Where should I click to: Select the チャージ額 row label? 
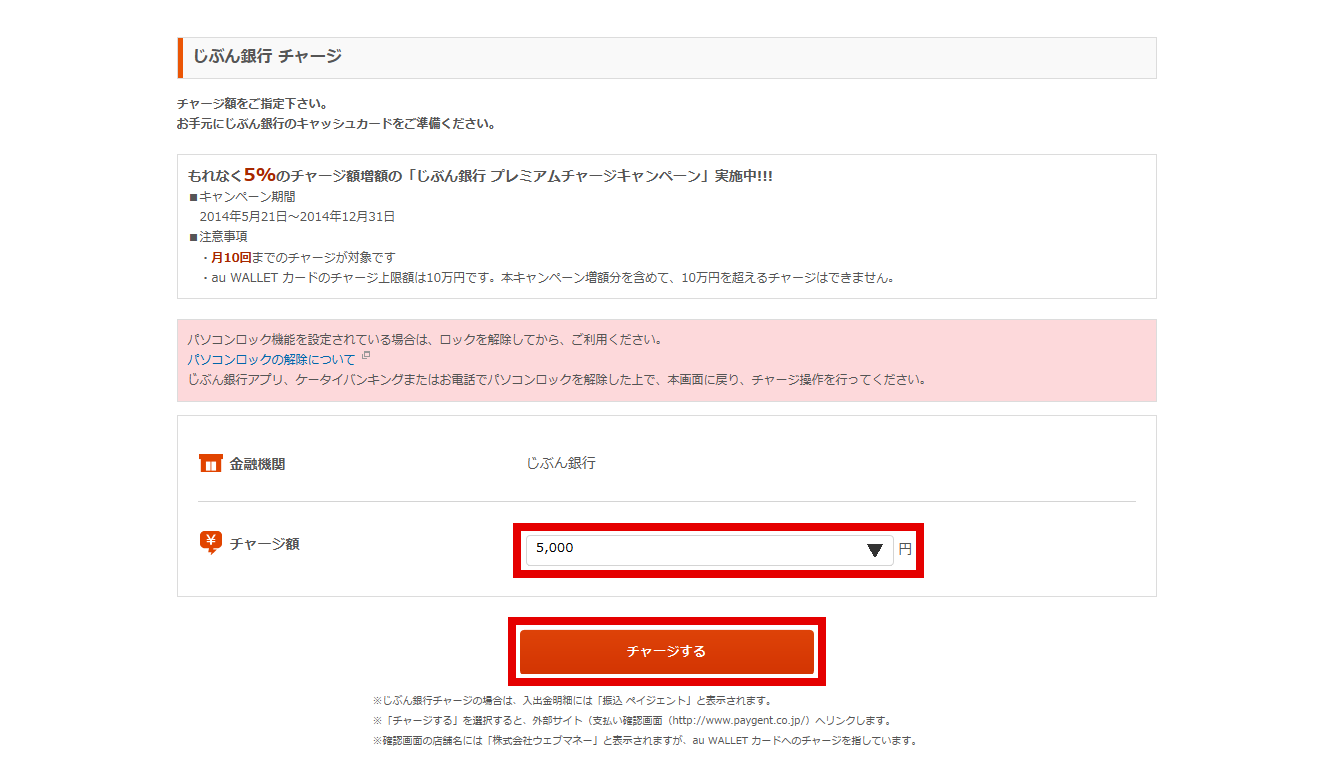pyautogui.click(x=264, y=544)
